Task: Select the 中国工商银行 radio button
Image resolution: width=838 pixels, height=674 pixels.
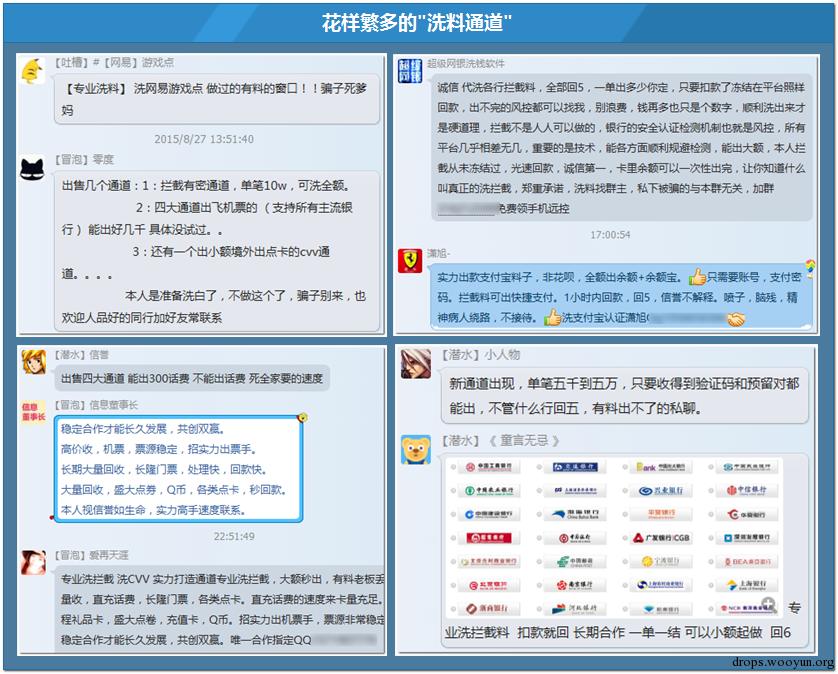Action: 452,467
